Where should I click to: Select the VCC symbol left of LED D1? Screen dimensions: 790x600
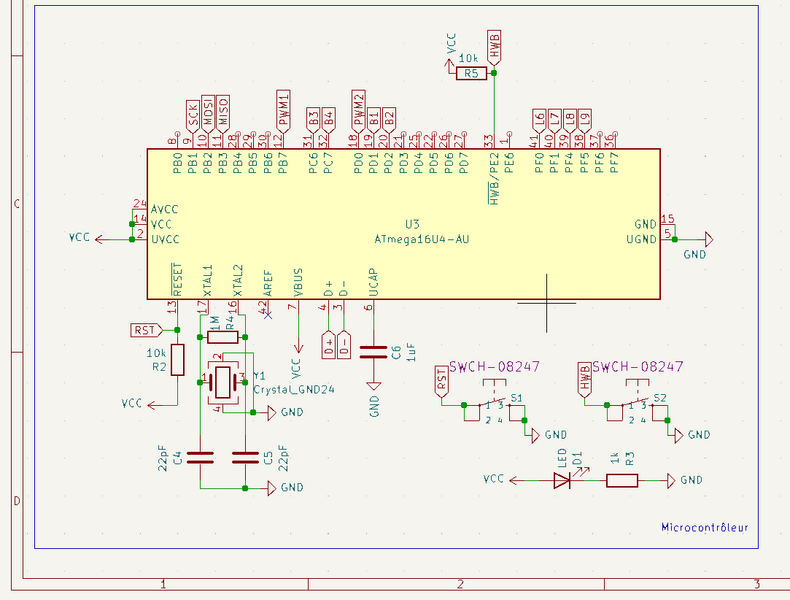pyautogui.click(x=515, y=481)
